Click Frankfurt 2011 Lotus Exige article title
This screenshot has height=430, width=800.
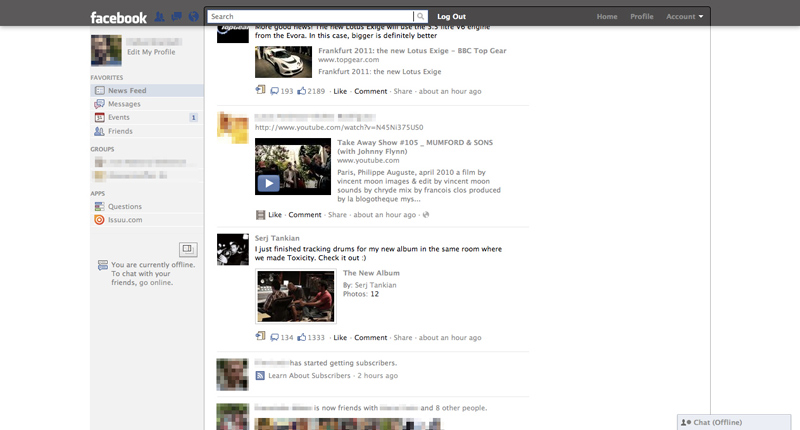pos(412,50)
